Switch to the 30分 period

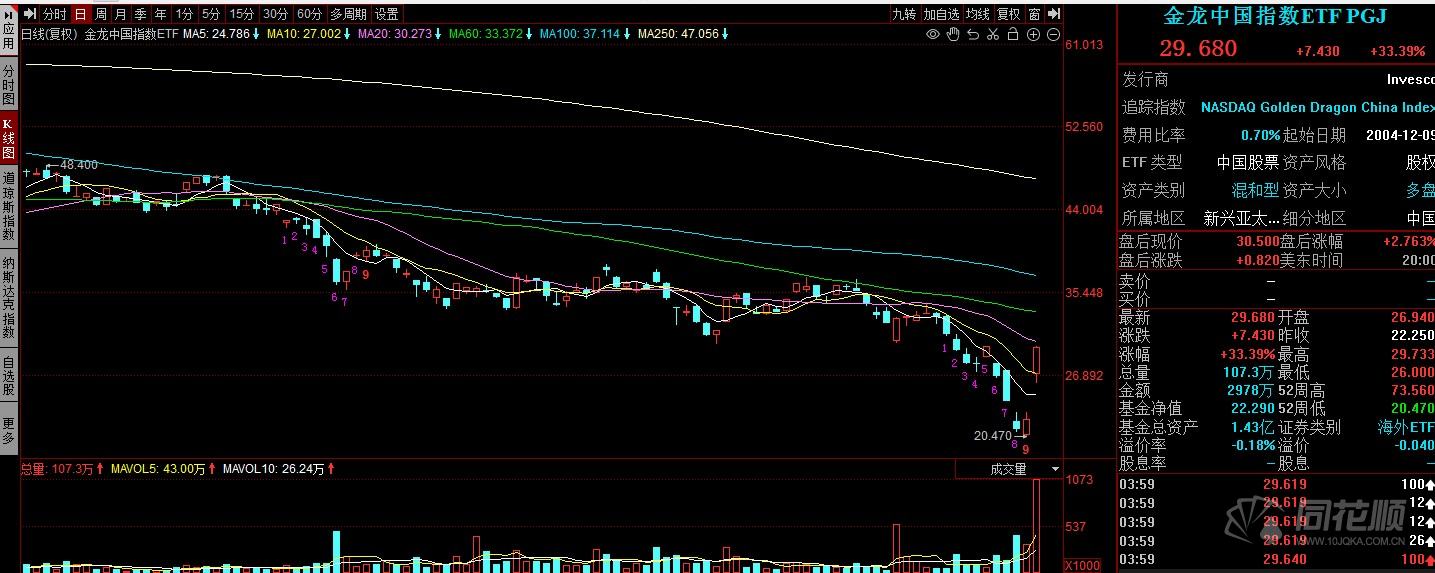[276, 14]
